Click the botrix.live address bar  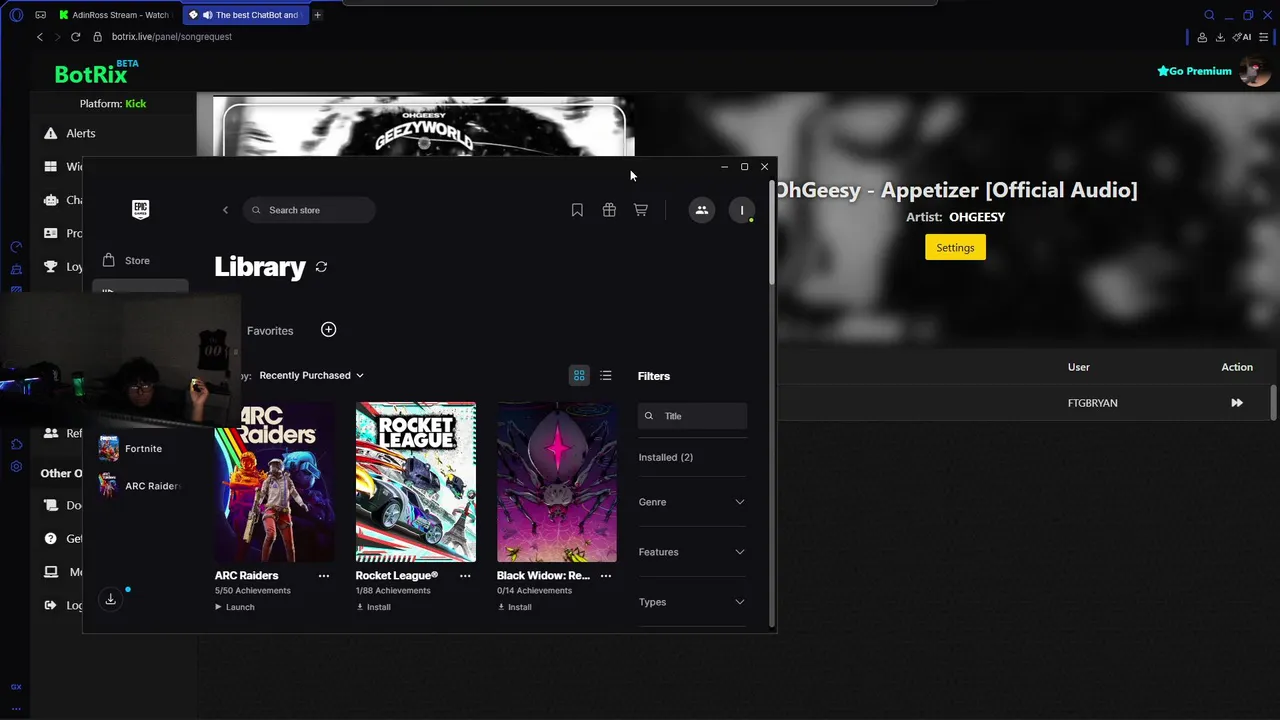pyautogui.click(x=171, y=37)
